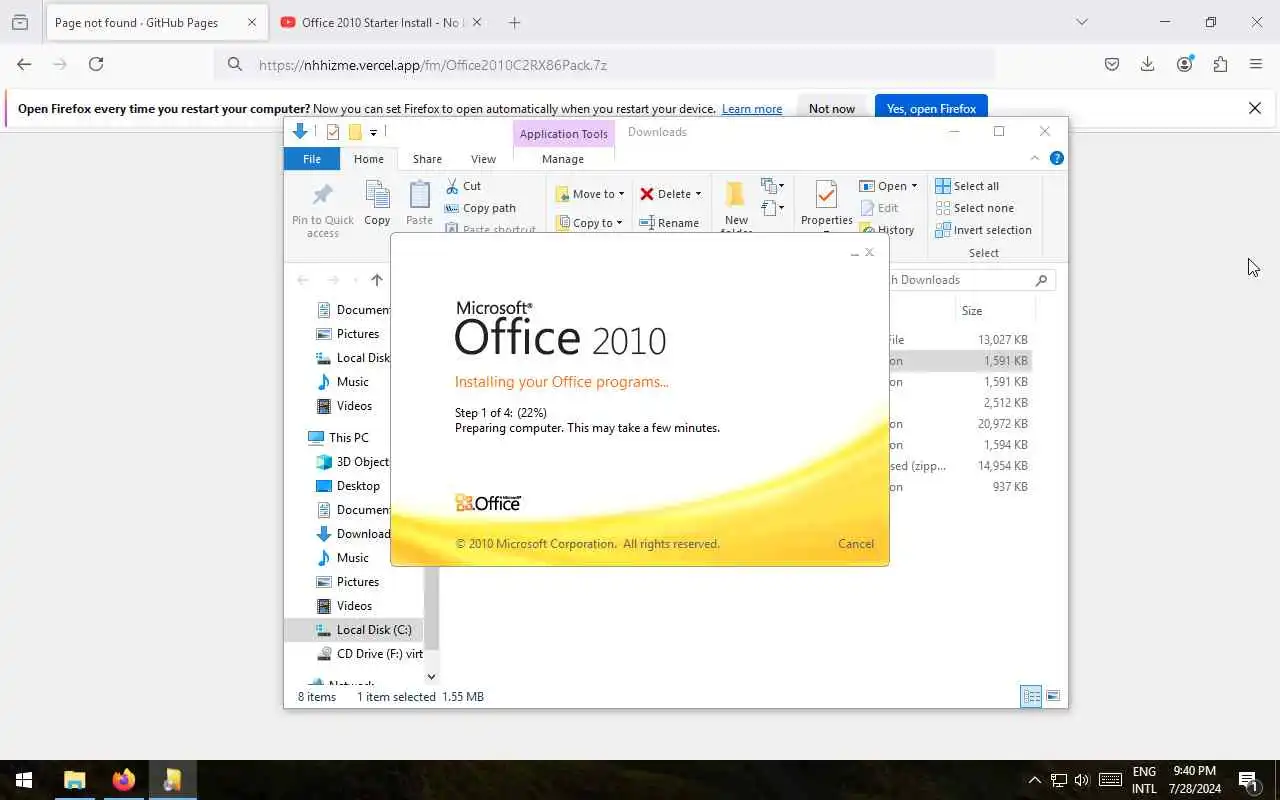The width and height of the screenshot is (1280, 800).
Task: Click Not now in Firefox notification
Action: coord(832,109)
